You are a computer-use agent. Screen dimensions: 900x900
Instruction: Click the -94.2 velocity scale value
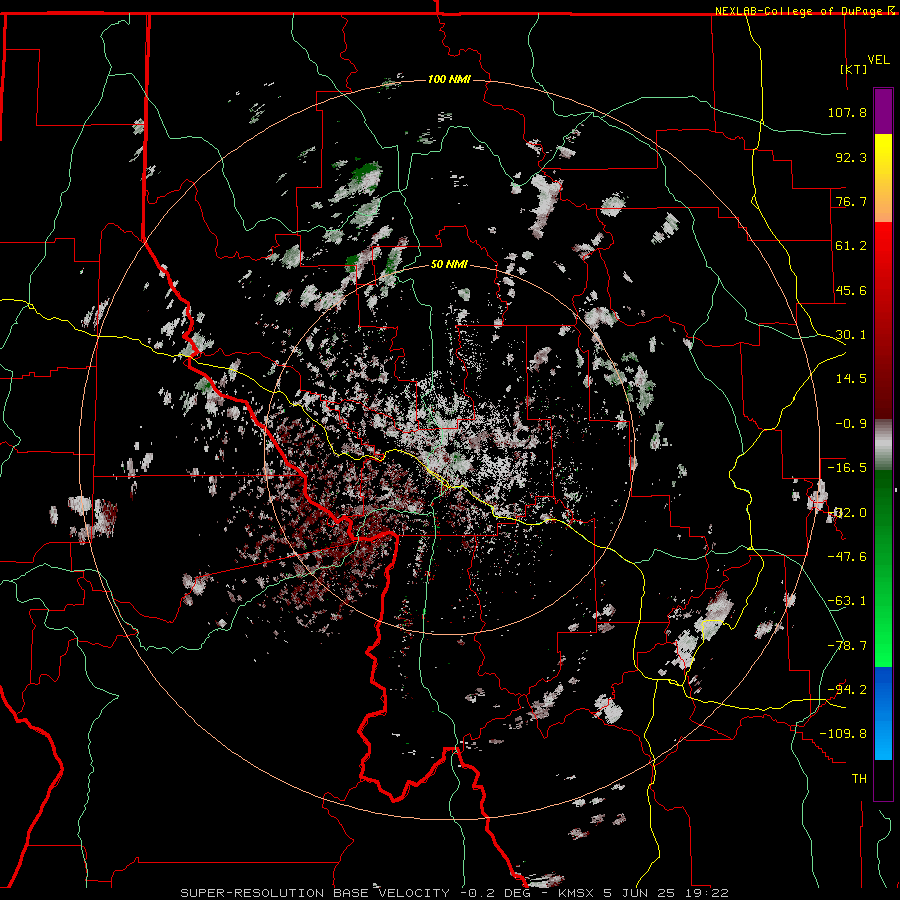tap(847, 690)
